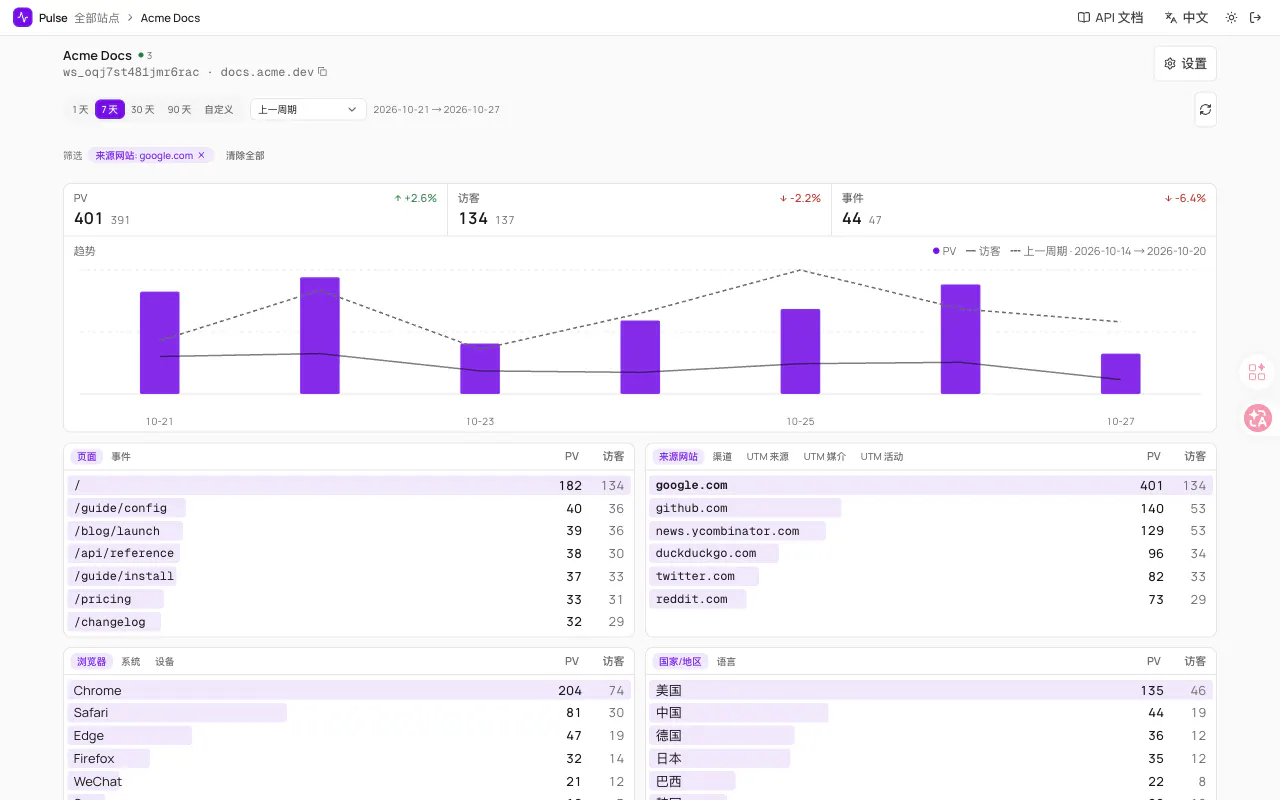Copy the docs.acme.dev domain
Screen dimensions: 1280x800
[x=323, y=72]
